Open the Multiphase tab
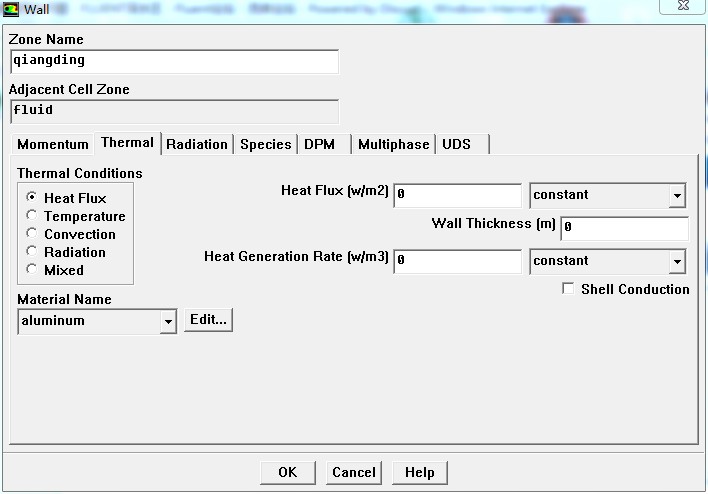The height and width of the screenshot is (494, 708). tap(393, 144)
